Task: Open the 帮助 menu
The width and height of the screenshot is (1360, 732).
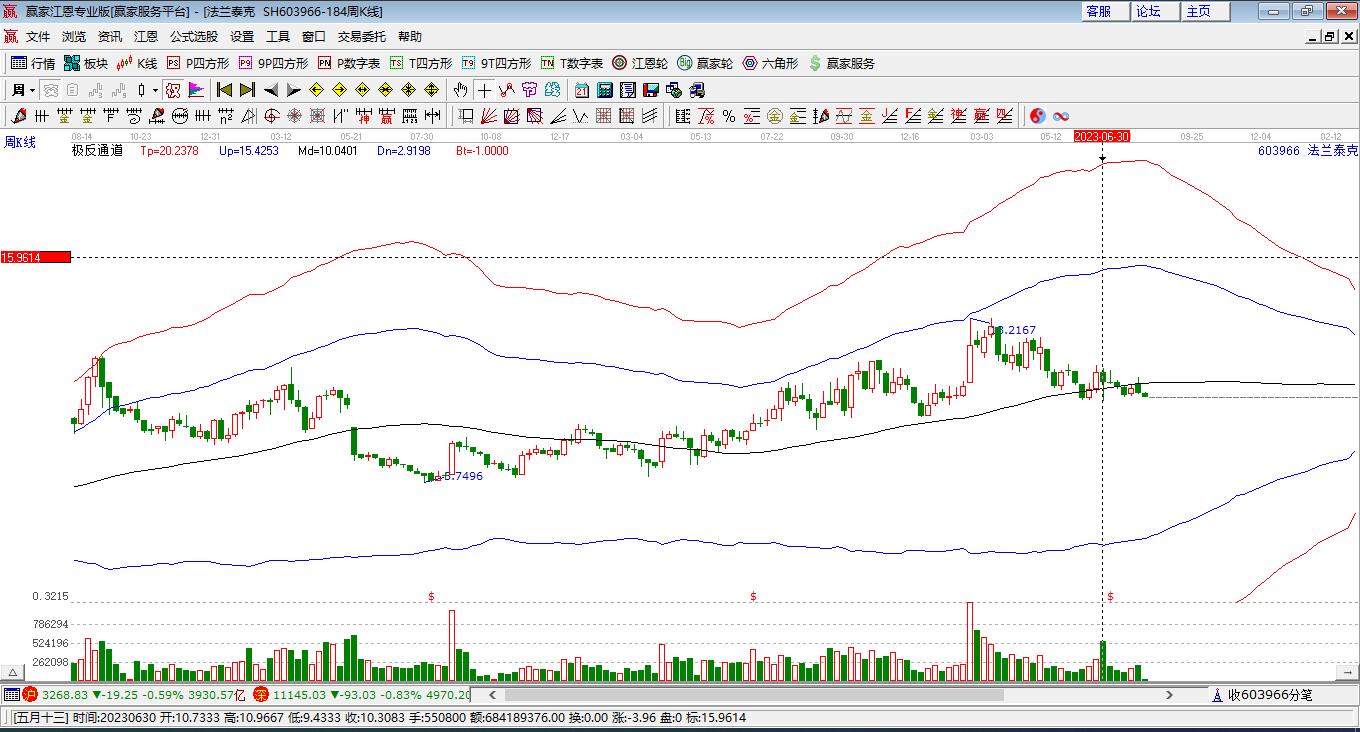Action: coord(410,36)
